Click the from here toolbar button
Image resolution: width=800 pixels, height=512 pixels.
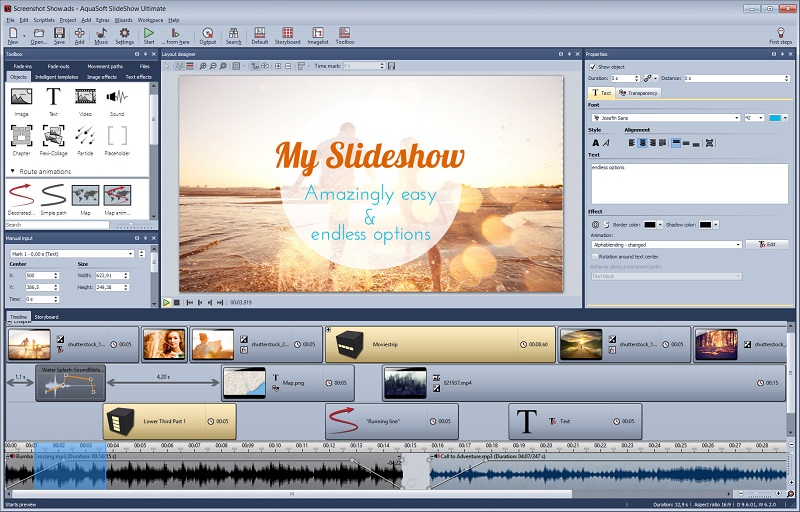click(x=176, y=36)
